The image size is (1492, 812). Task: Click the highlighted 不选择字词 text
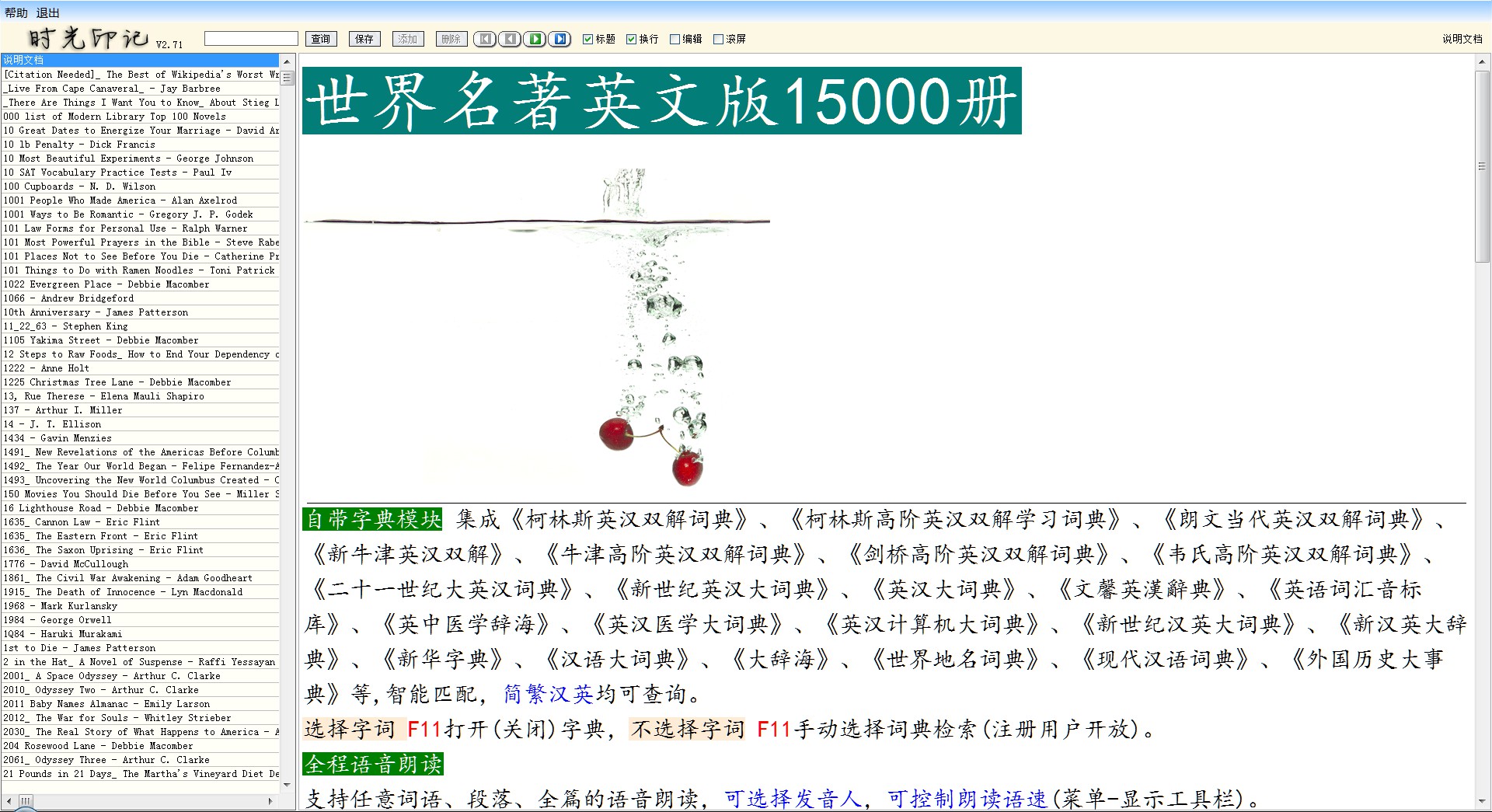click(688, 729)
